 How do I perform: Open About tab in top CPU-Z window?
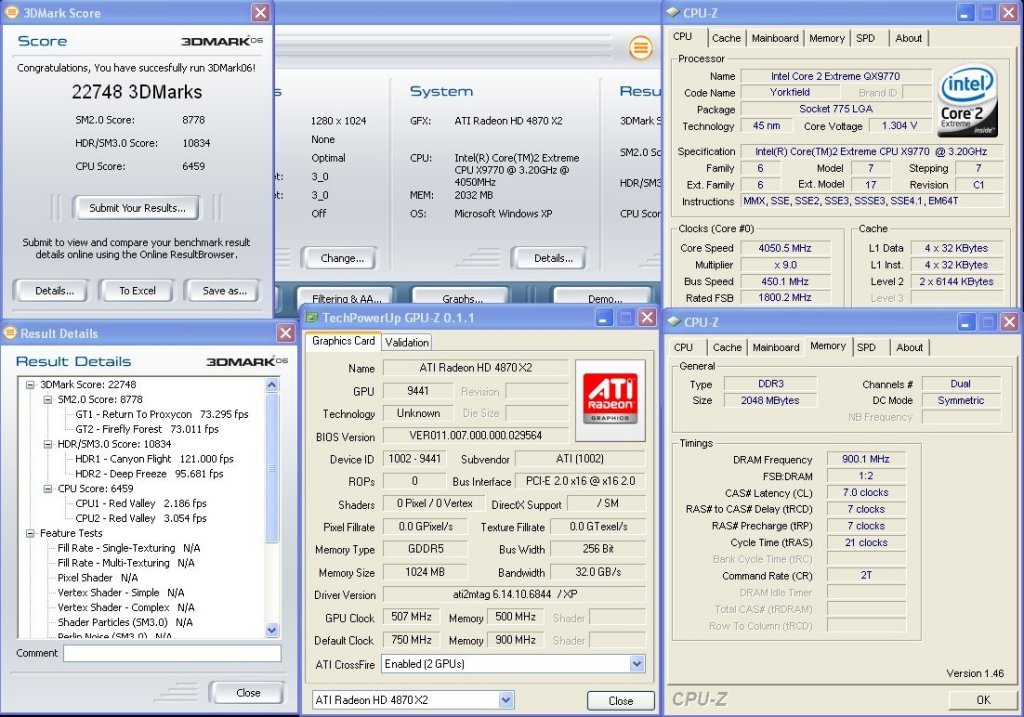[x=908, y=38]
